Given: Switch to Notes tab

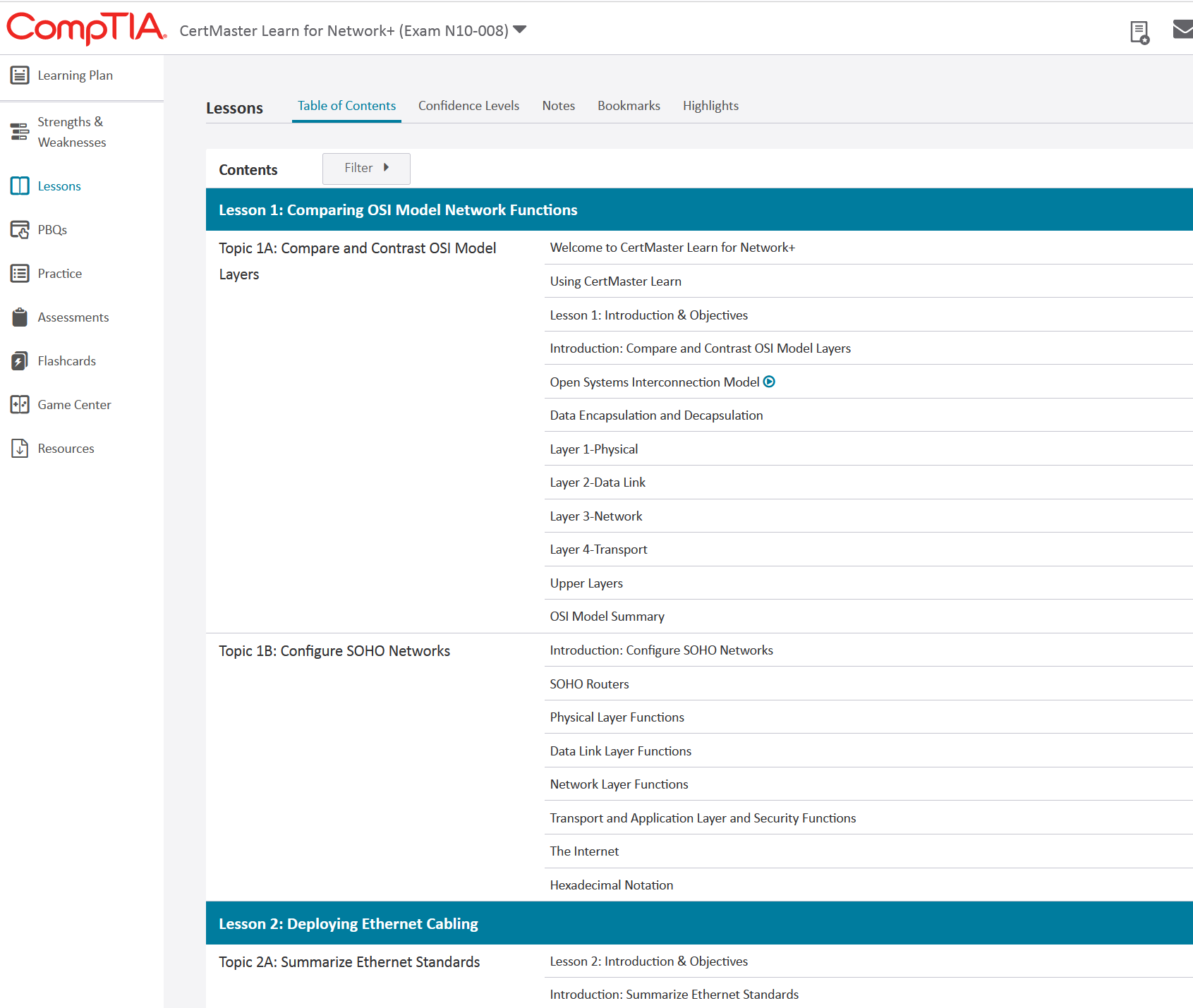Looking at the screenshot, I should (x=558, y=106).
